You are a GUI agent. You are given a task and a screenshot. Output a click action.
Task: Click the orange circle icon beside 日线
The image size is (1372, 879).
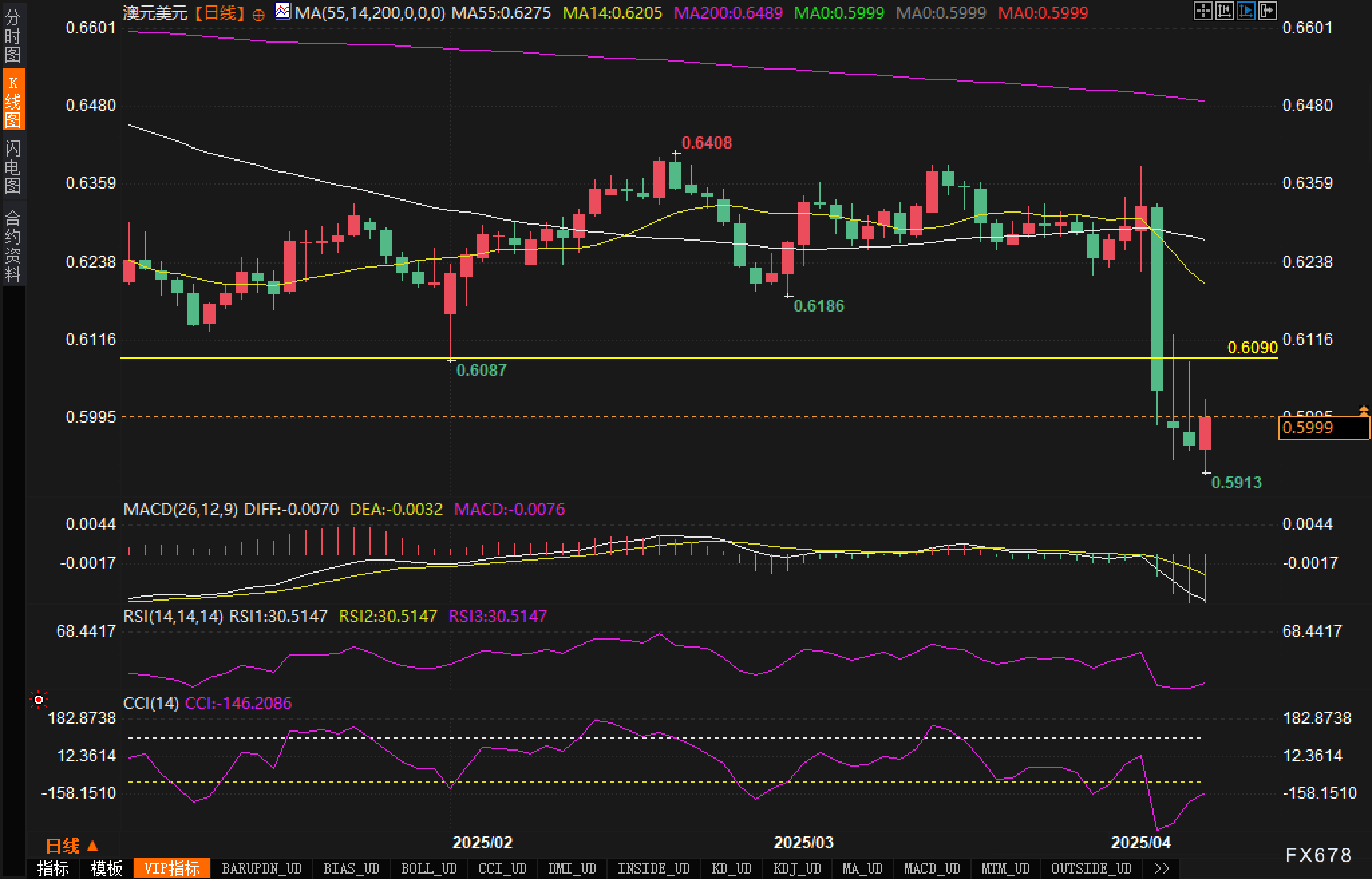click(259, 14)
